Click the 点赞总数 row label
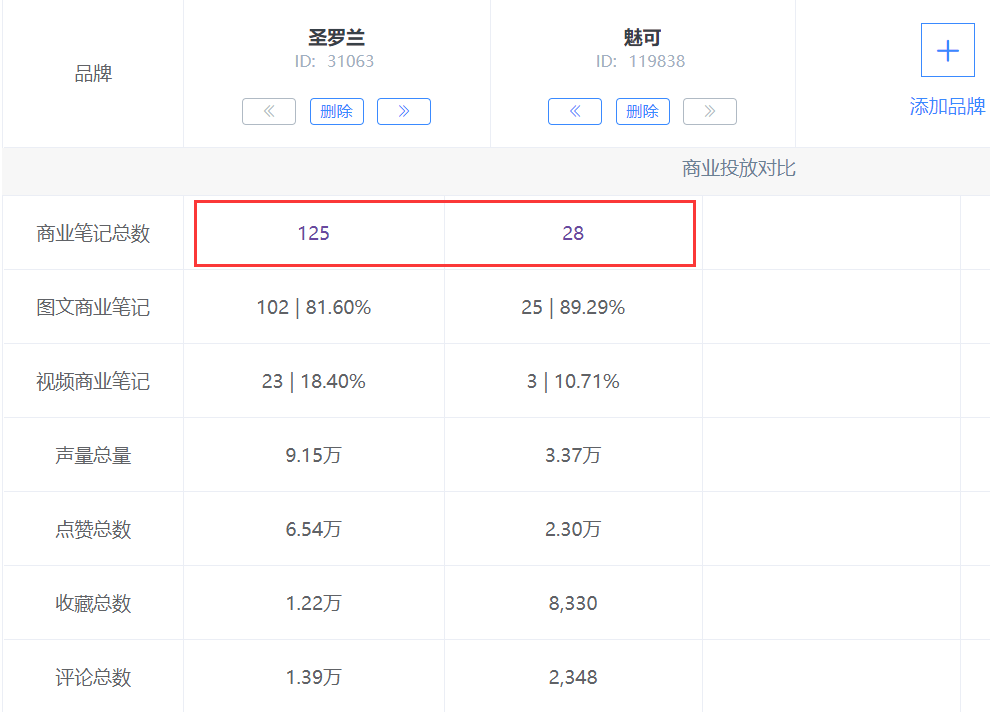The width and height of the screenshot is (990, 712). coord(93,529)
